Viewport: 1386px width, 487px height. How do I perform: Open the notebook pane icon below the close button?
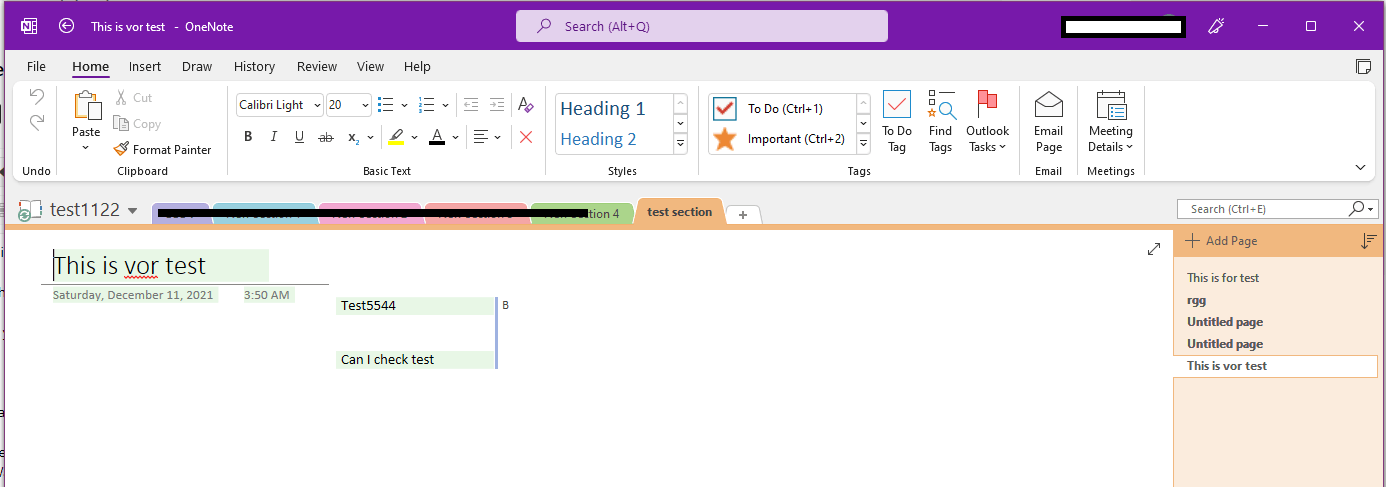[x=1362, y=67]
